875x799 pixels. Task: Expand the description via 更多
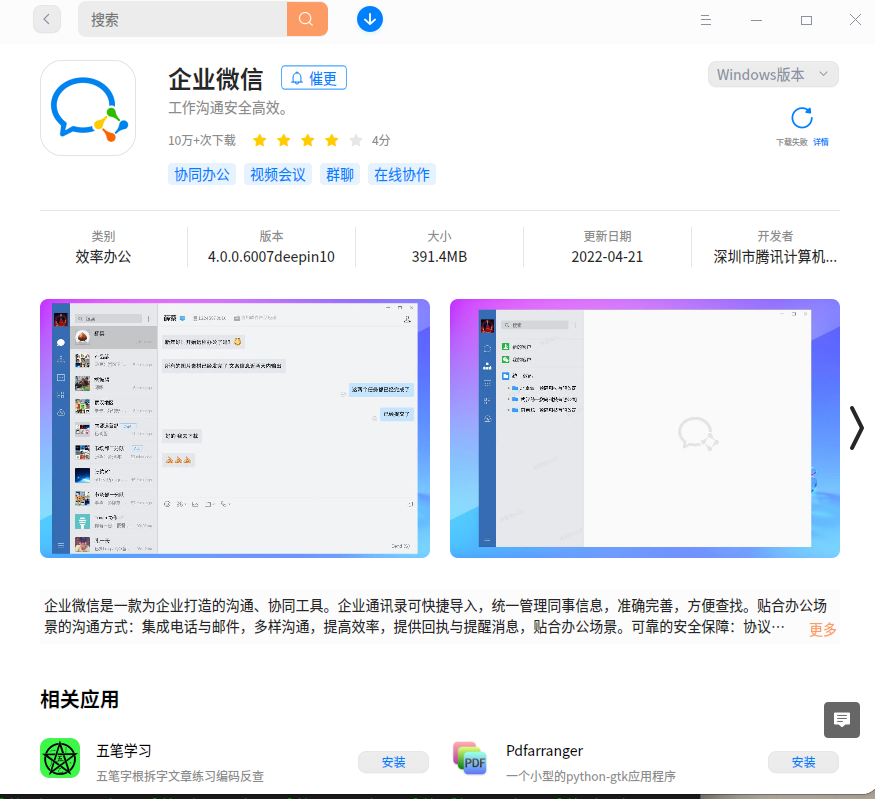coord(823,629)
